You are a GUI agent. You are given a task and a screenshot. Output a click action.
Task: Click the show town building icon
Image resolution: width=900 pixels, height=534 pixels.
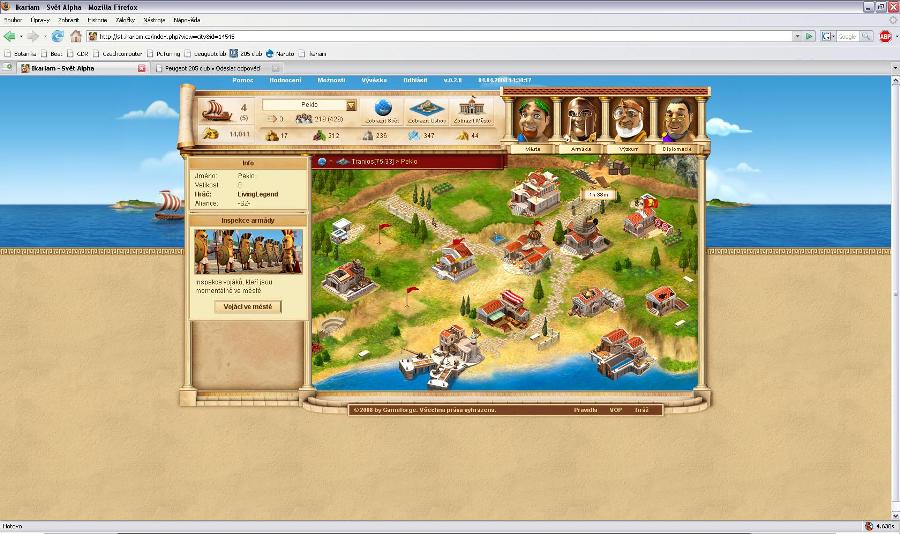coord(470,109)
